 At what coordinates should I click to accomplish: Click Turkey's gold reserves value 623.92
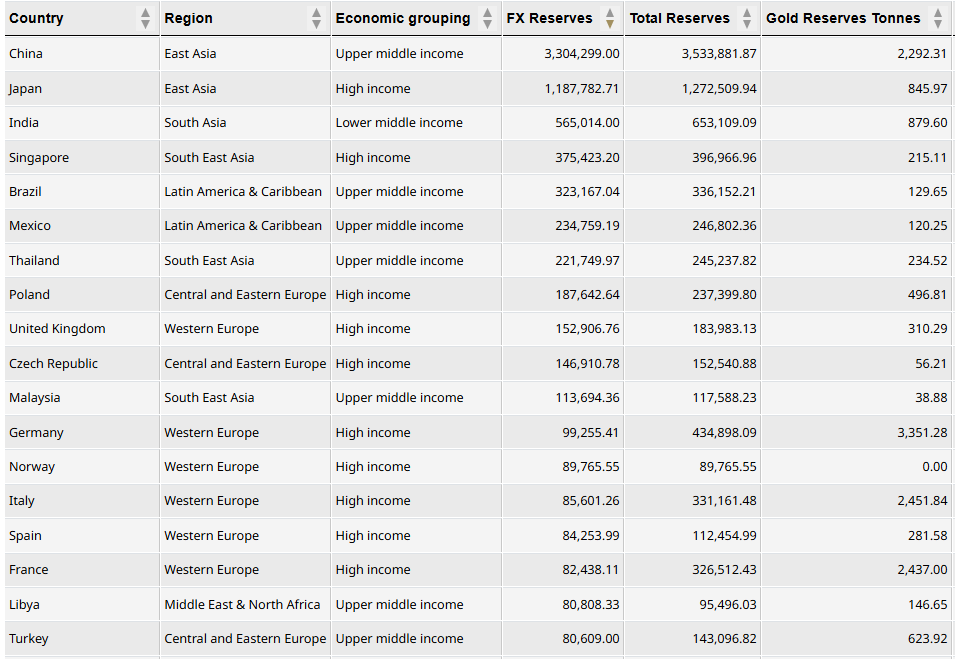[x=927, y=638]
